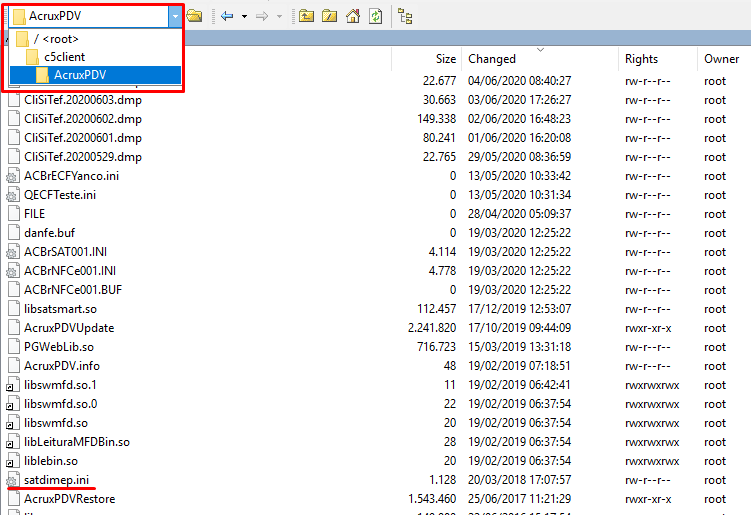Click the shortcut icon of libswmfd.so
Screen dimensions: 751x515
[13, 423]
